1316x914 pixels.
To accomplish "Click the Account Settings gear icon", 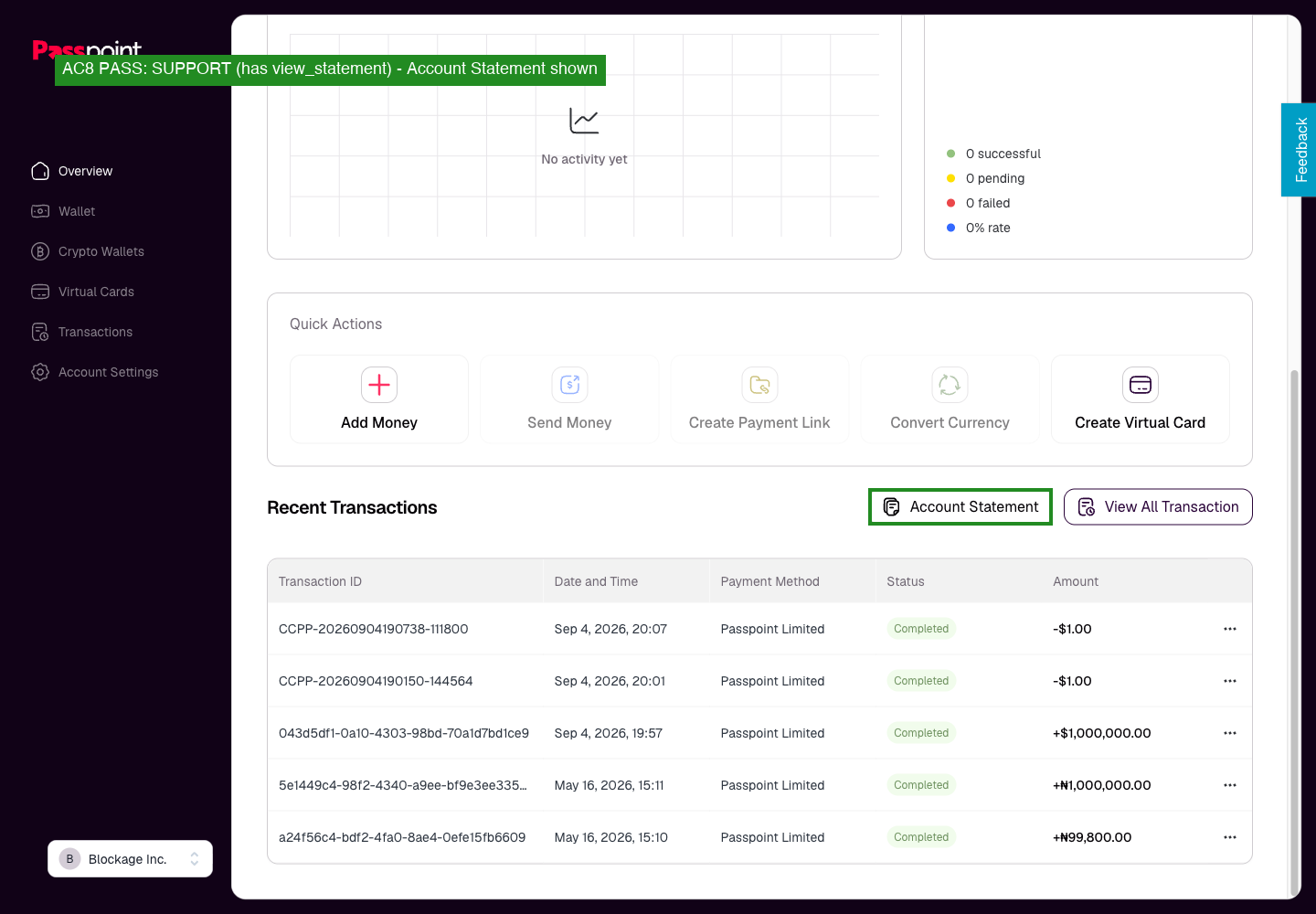I will point(40,372).
